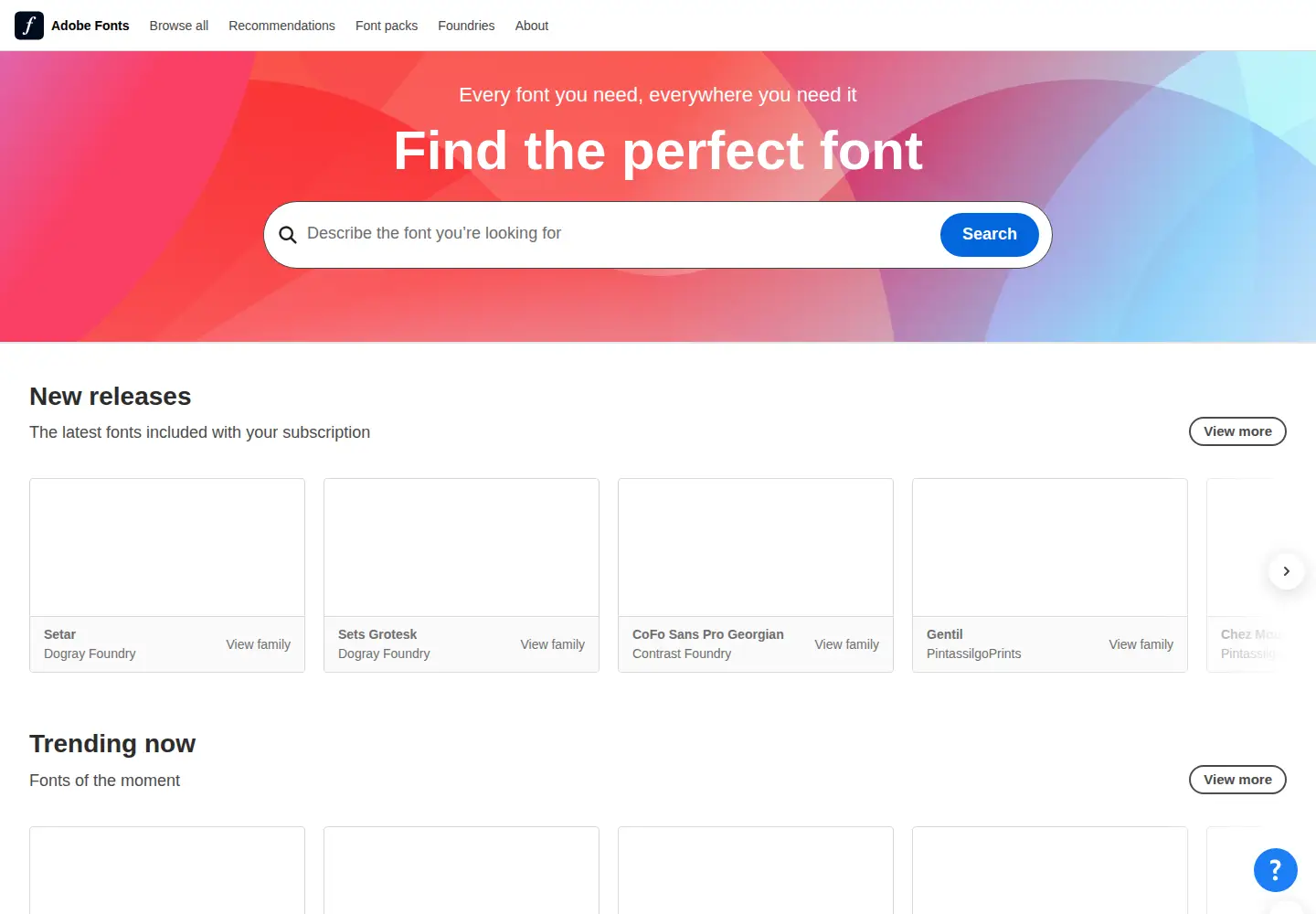
Task: Open the Sets Grotesk font preview thumbnail
Action: (462, 547)
